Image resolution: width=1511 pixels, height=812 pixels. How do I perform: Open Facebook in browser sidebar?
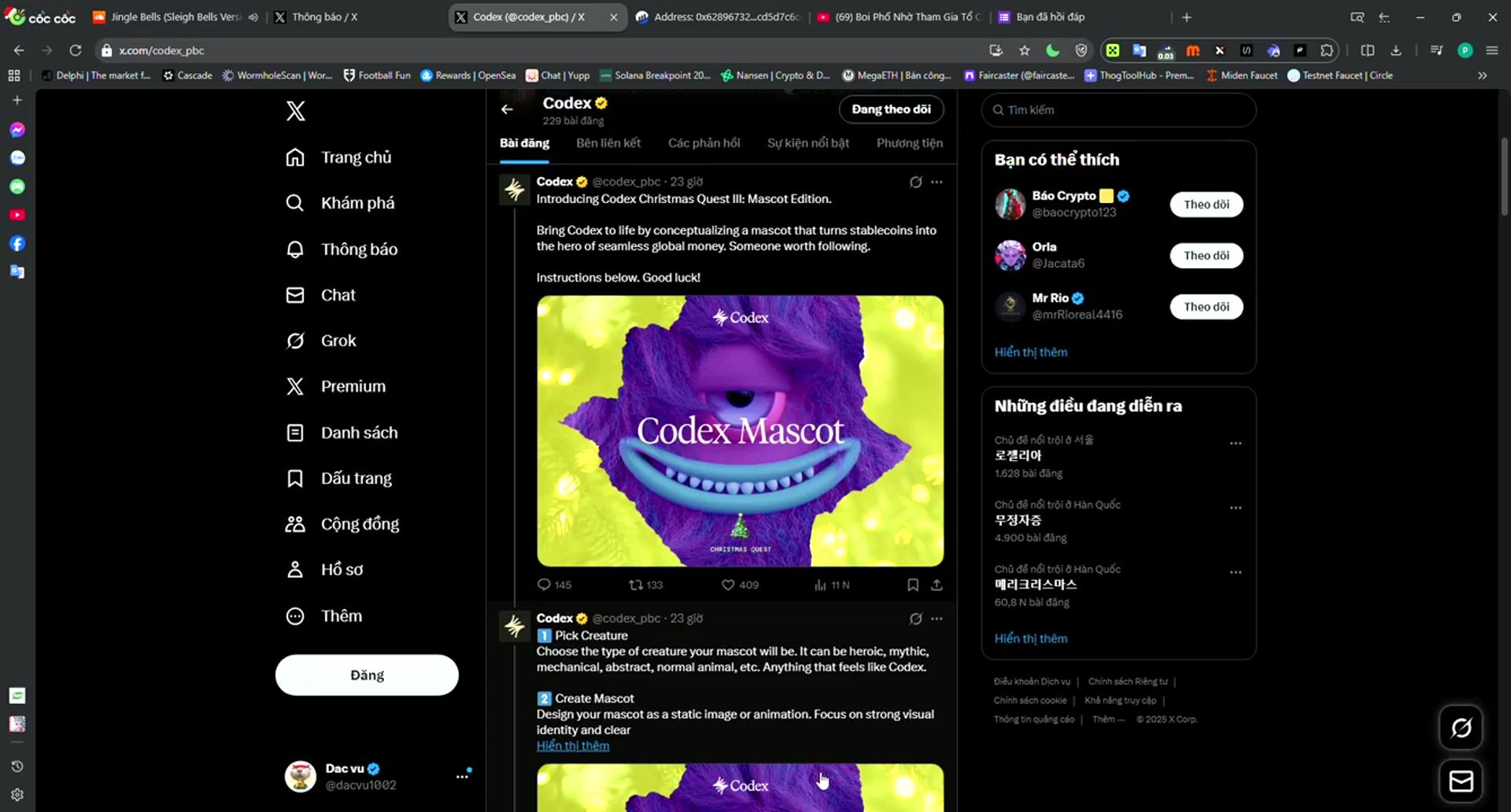[17, 243]
